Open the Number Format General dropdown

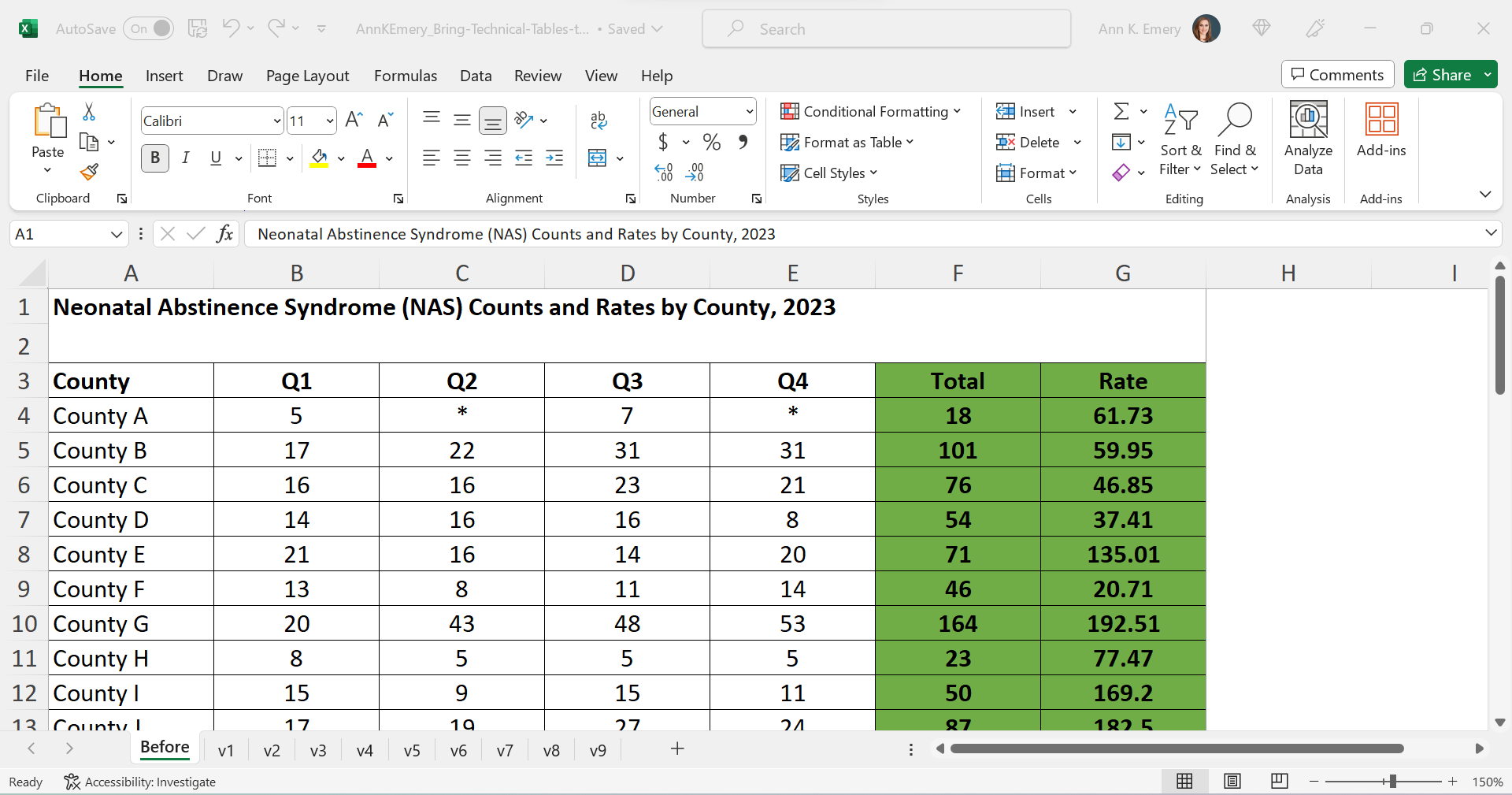tap(703, 112)
